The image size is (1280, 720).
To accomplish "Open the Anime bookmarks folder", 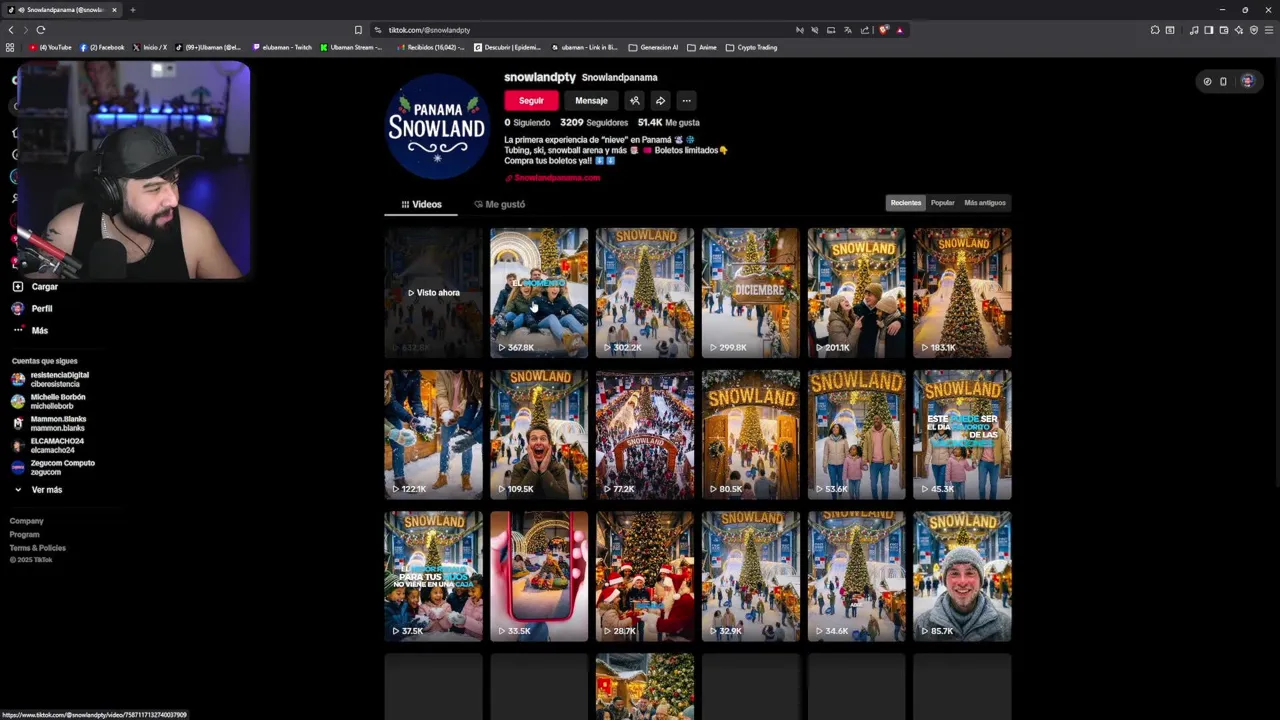I will (702, 47).
